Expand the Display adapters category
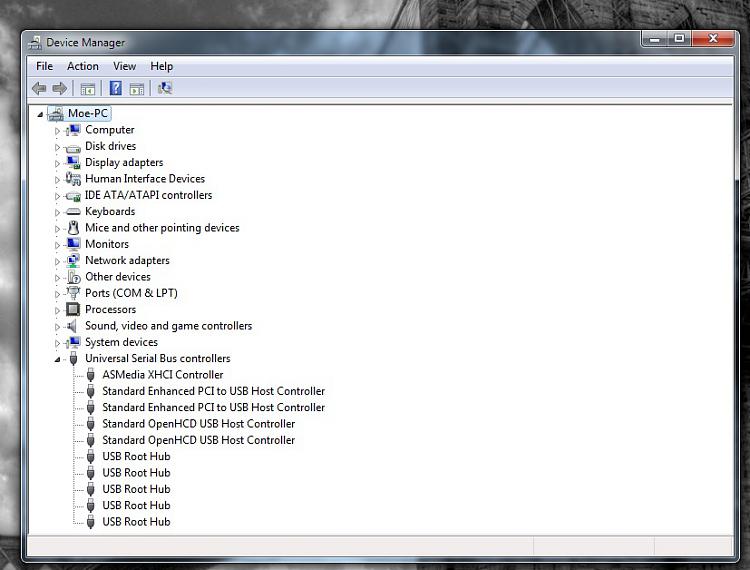The width and height of the screenshot is (750, 570). [57, 164]
